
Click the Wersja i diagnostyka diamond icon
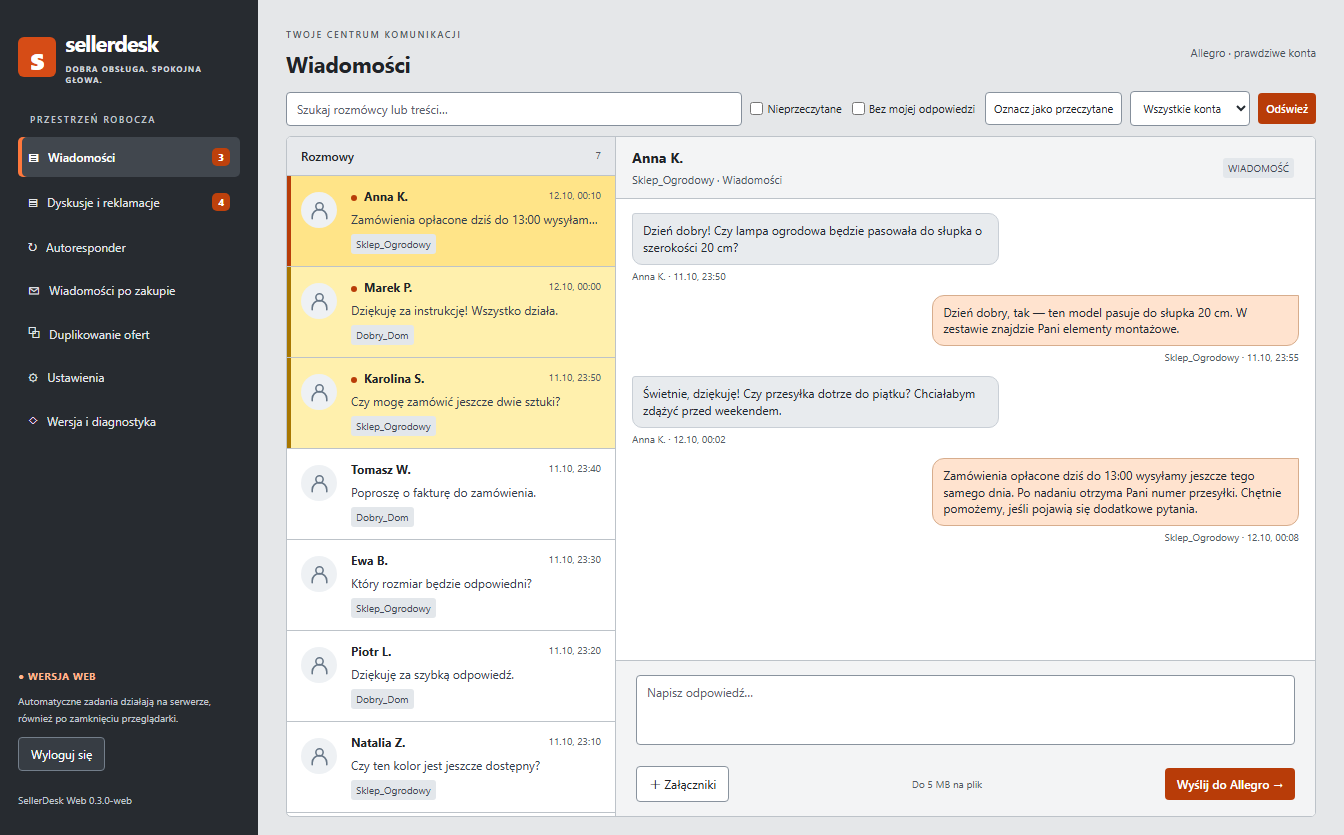click(x=33, y=422)
